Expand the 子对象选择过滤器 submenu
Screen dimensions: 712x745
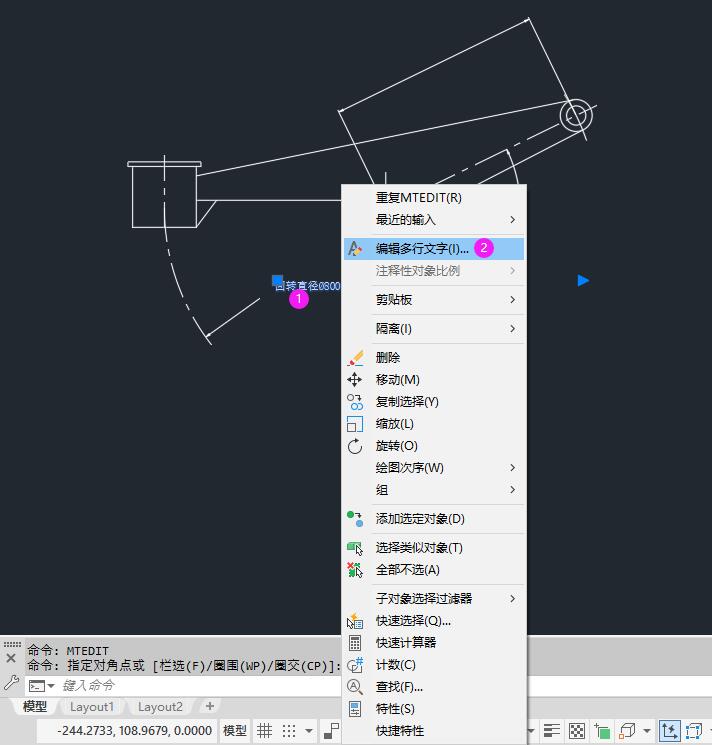pos(434,599)
